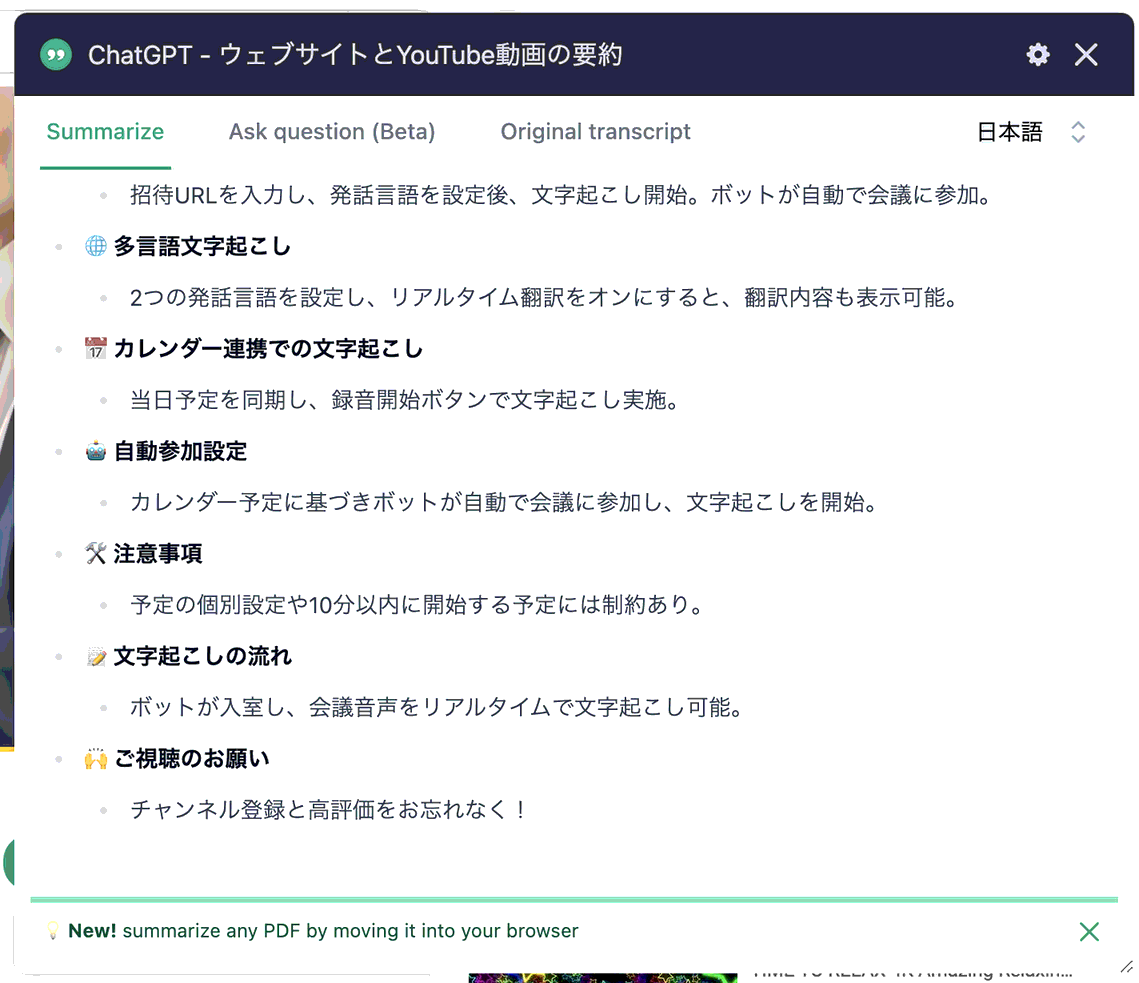Click the line starting ボットが入室し
The image size is (1139, 983).
click(437, 707)
